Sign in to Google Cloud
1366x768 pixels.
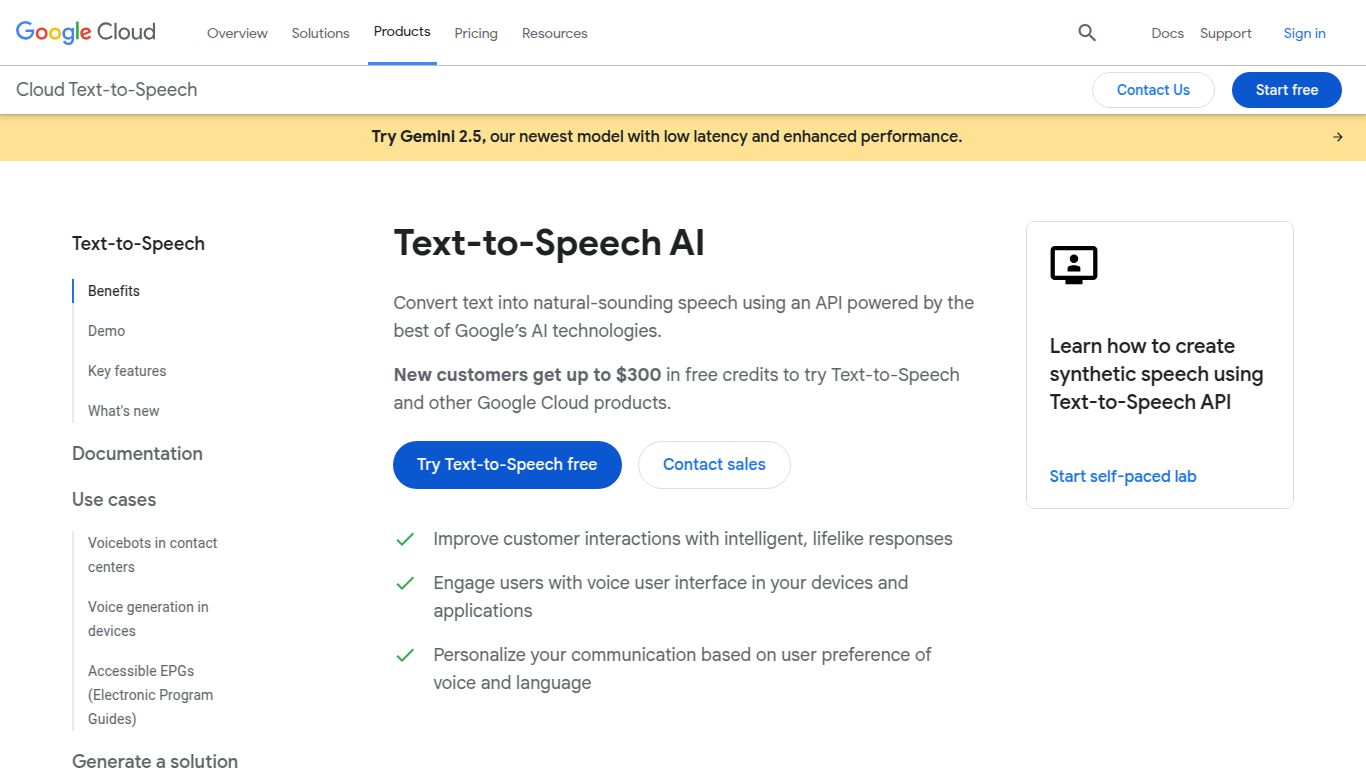[x=1304, y=33]
